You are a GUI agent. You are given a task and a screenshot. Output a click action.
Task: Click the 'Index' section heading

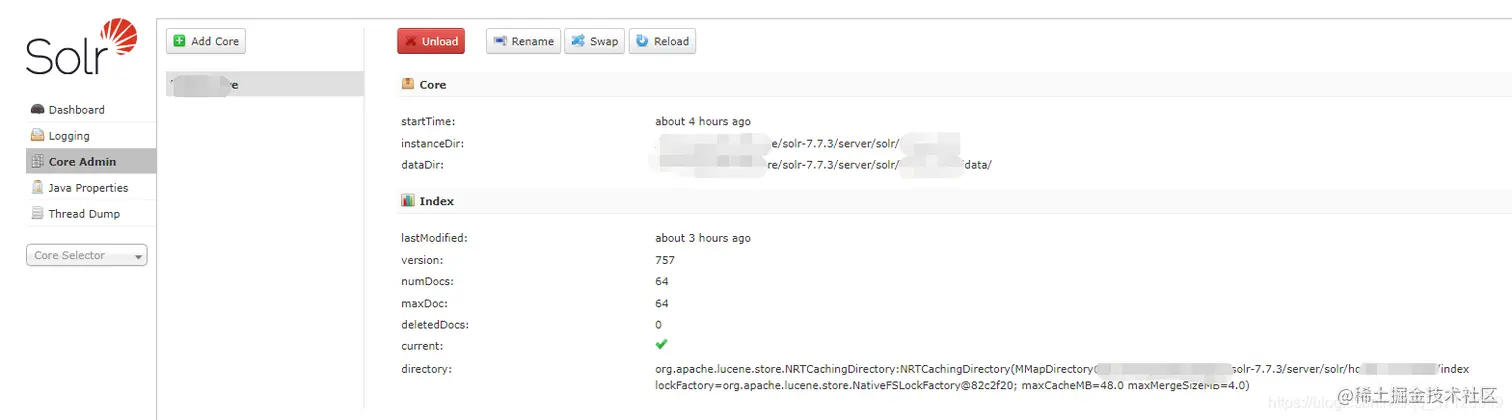coord(437,201)
